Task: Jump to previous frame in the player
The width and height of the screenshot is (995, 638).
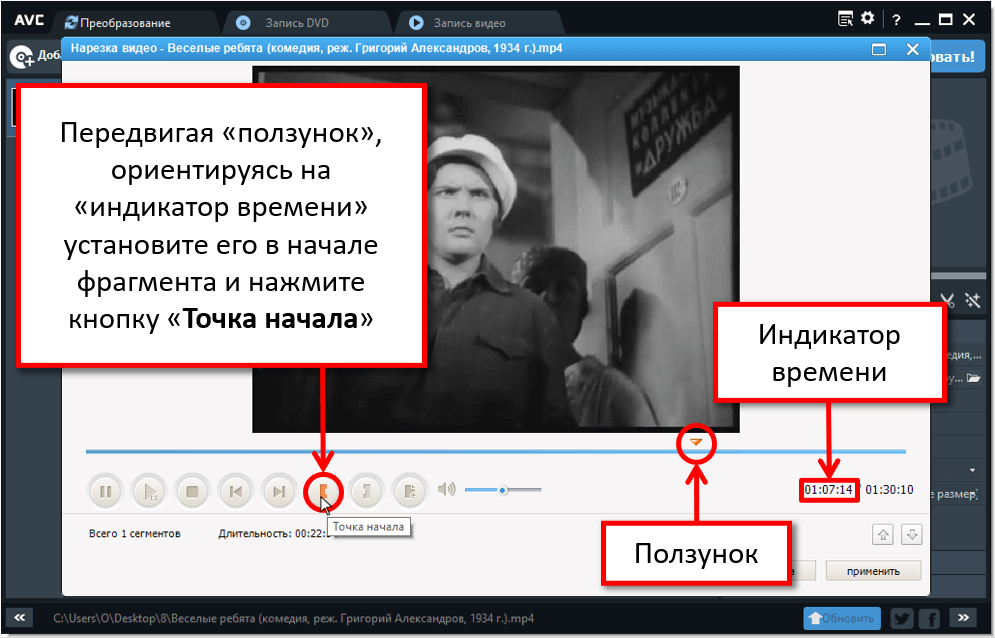Action: (x=235, y=491)
